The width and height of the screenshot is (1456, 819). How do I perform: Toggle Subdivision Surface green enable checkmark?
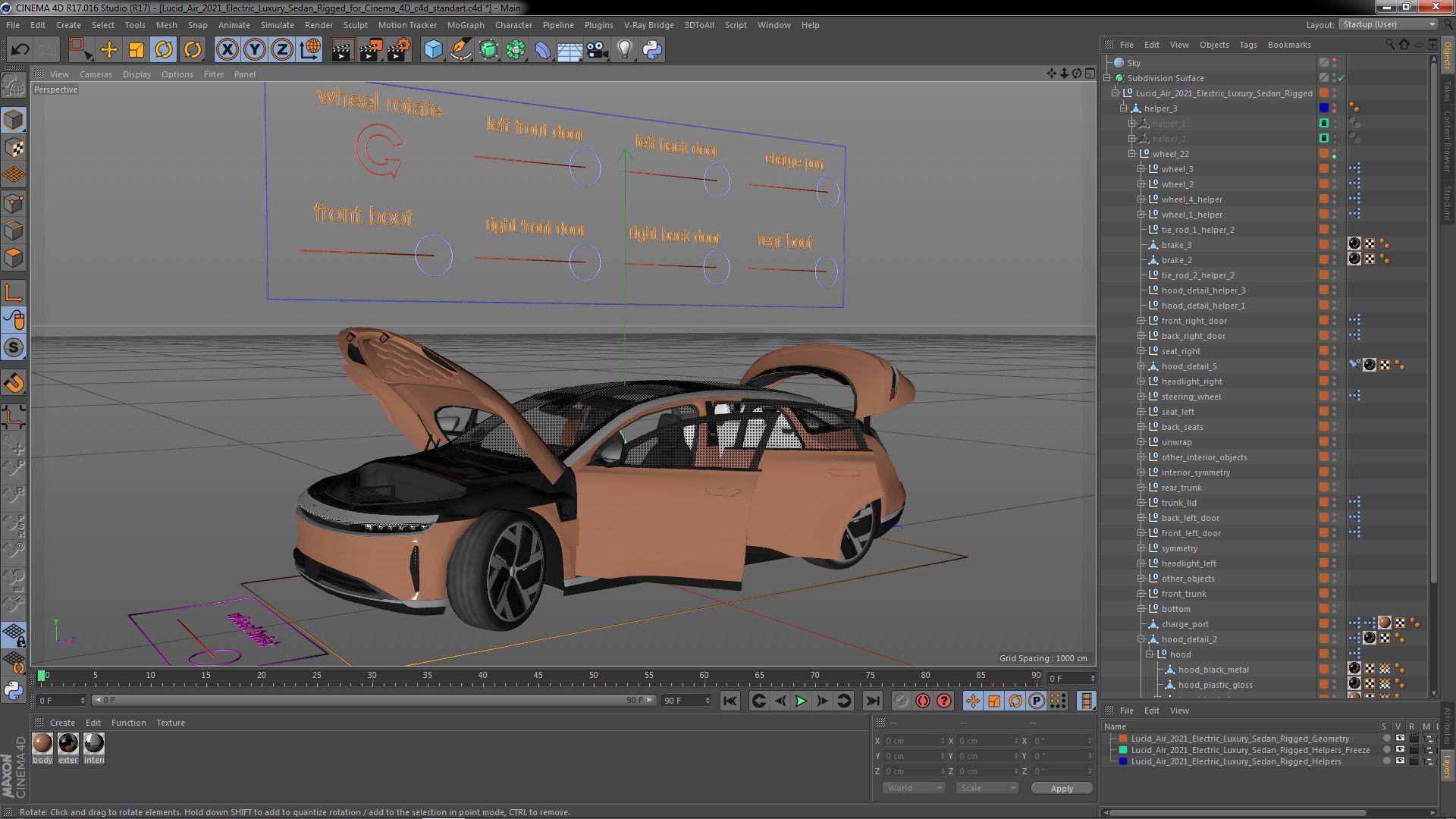coord(1341,78)
